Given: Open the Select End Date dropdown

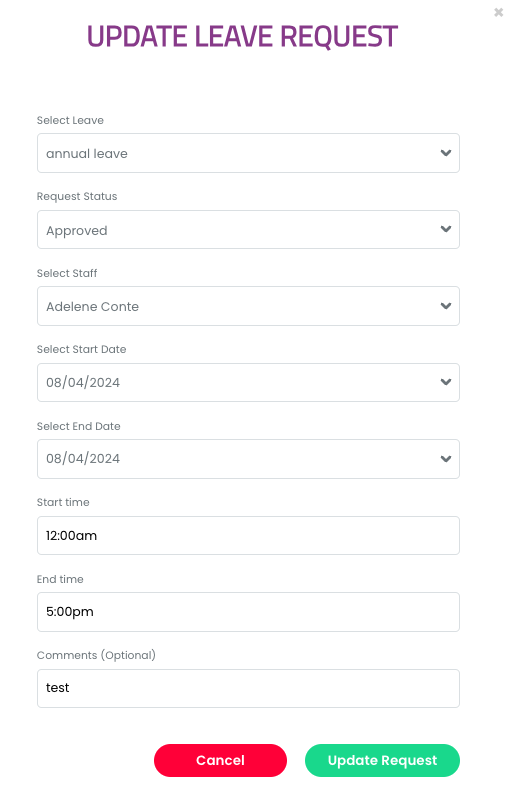Looking at the screenshot, I should coord(248,459).
